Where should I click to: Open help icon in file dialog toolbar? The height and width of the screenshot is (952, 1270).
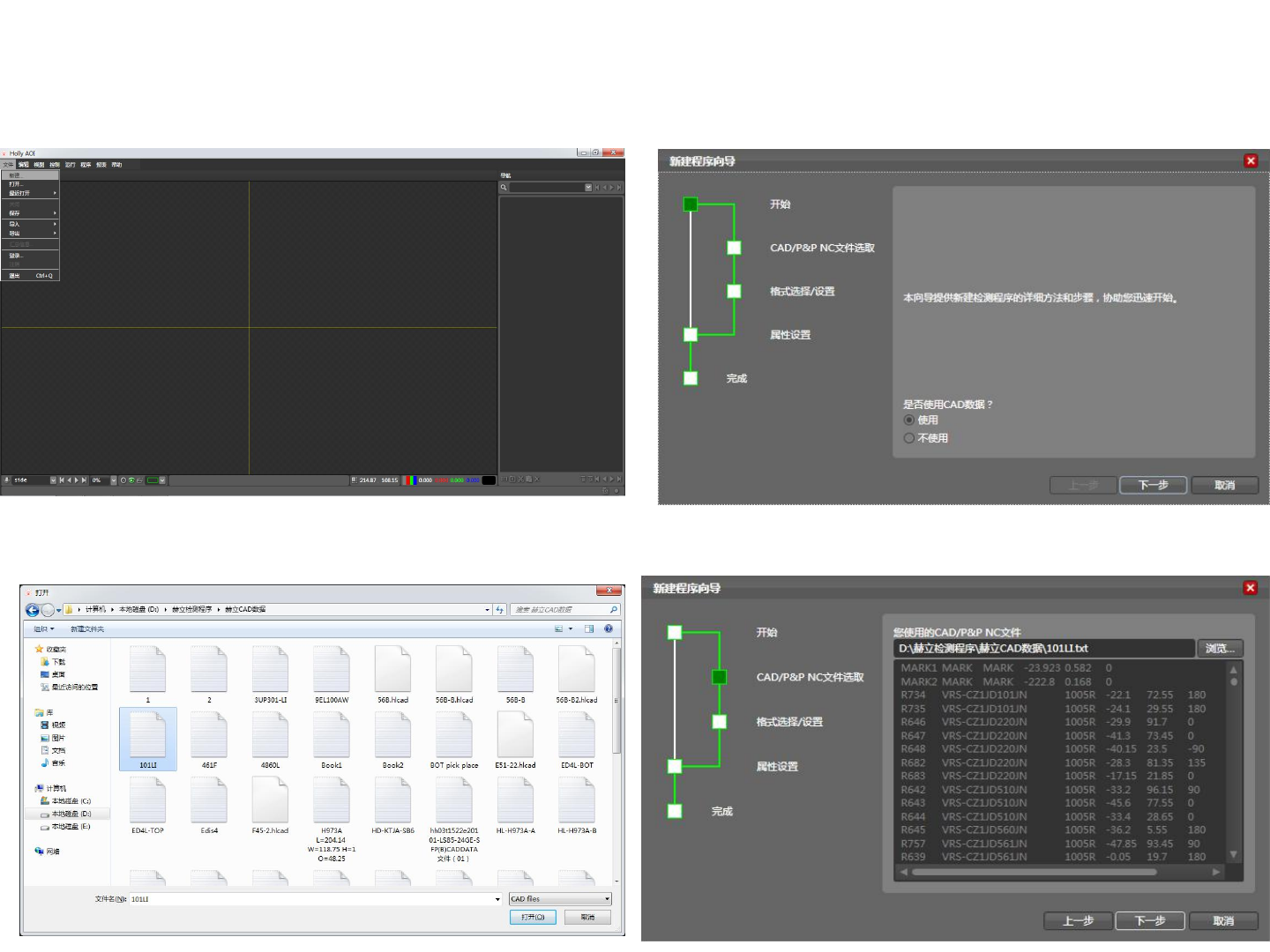click(x=609, y=629)
